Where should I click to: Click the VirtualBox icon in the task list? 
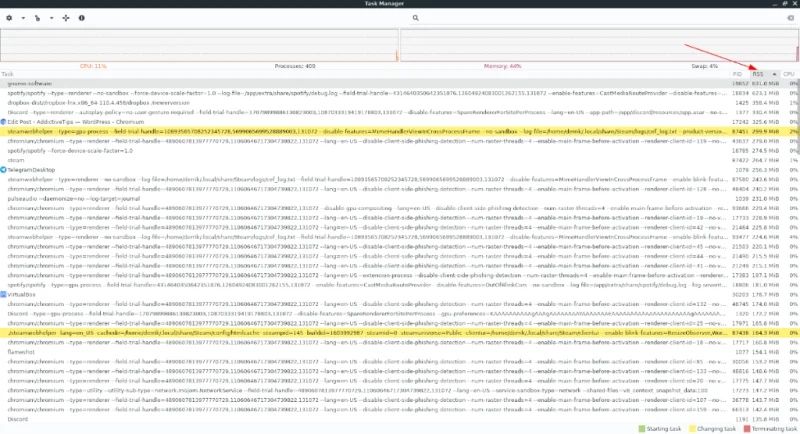[x=3, y=294]
